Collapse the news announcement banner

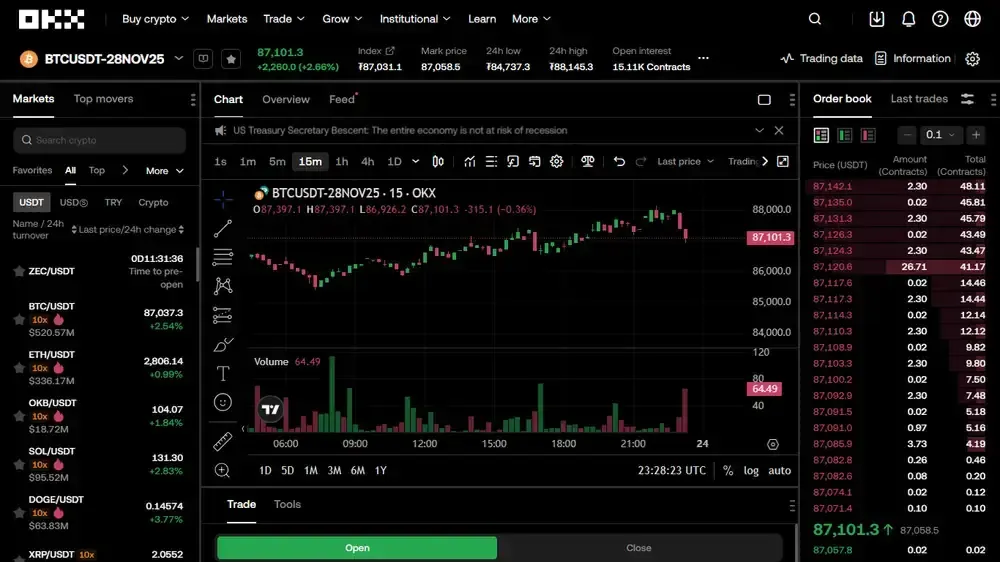pos(759,130)
